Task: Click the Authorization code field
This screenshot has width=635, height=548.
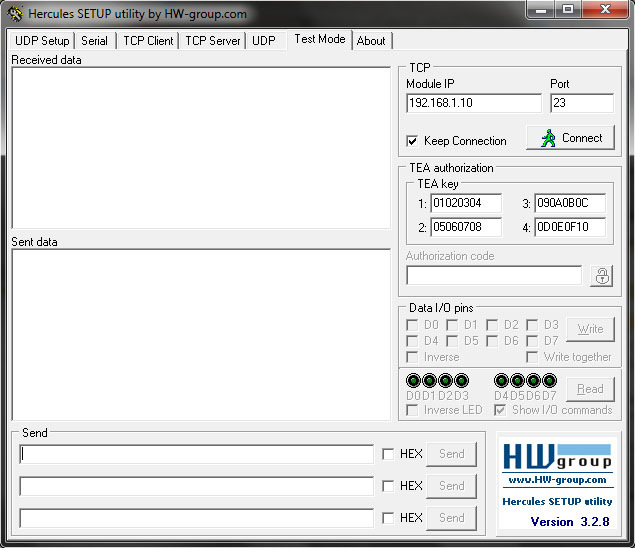Action: coord(494,275)
